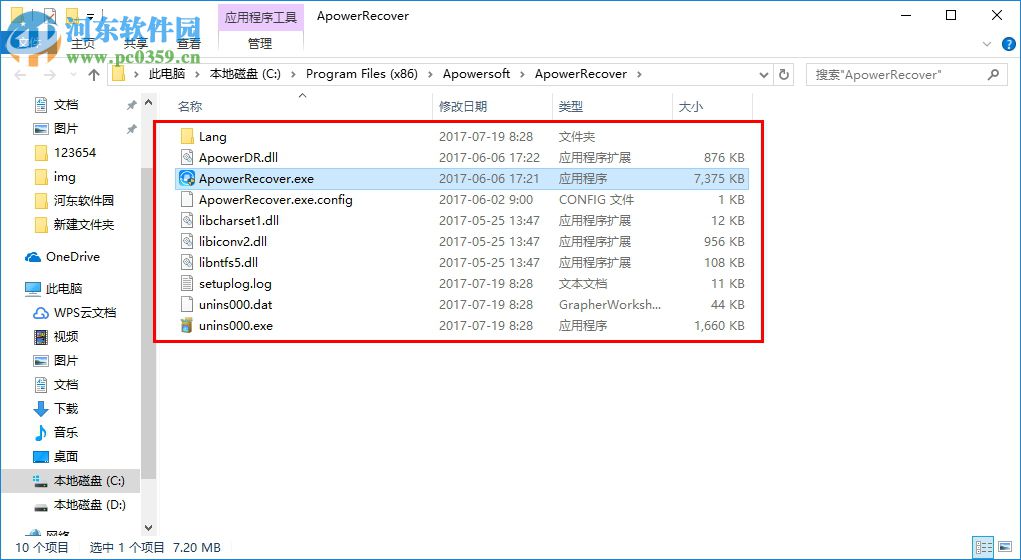Select the setuplog.log document icon
Screen dimensions: 1021x560
click(x=188, y=283)
